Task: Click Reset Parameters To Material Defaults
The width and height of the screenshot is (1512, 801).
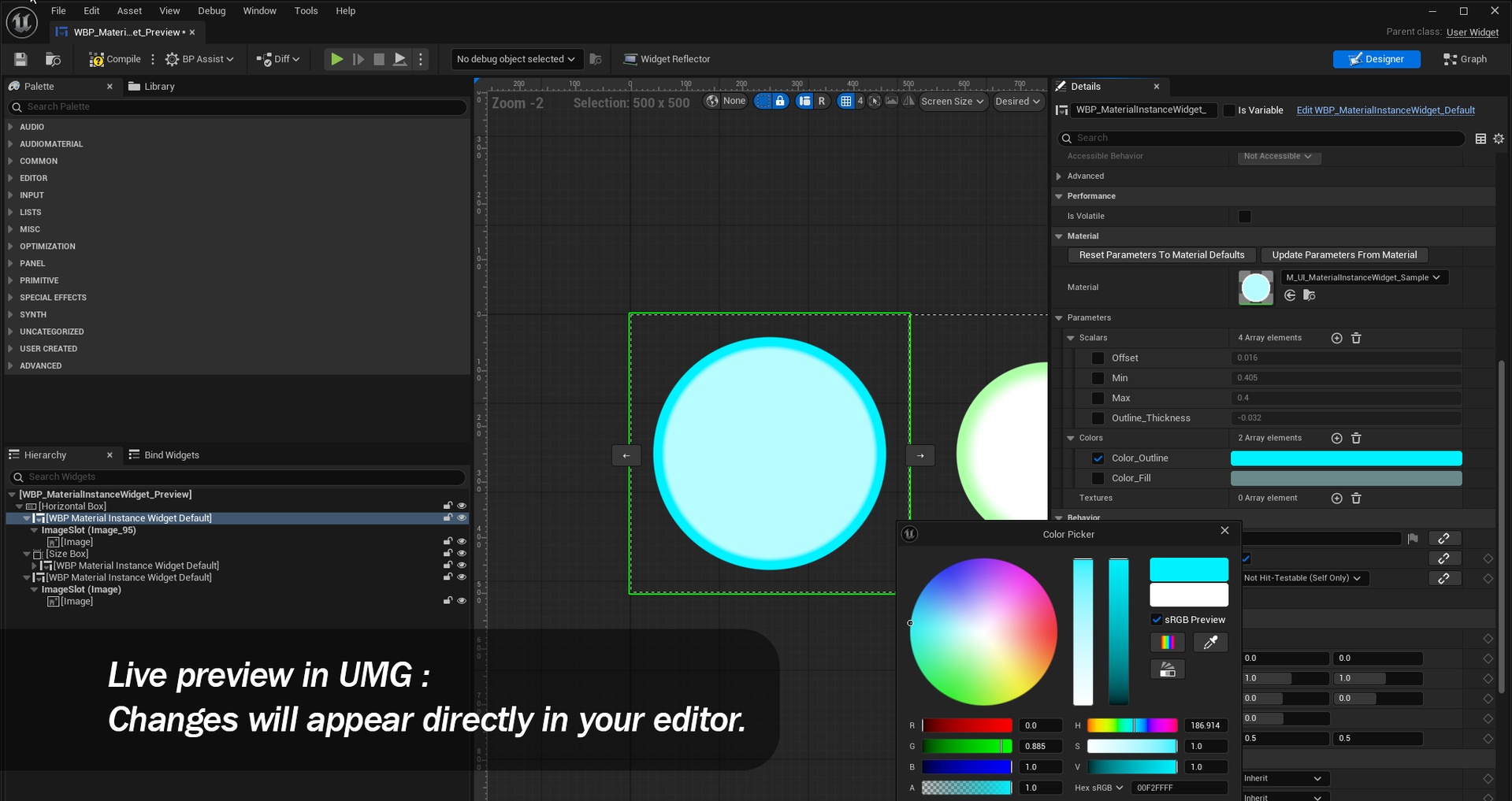Action: 1161,255
